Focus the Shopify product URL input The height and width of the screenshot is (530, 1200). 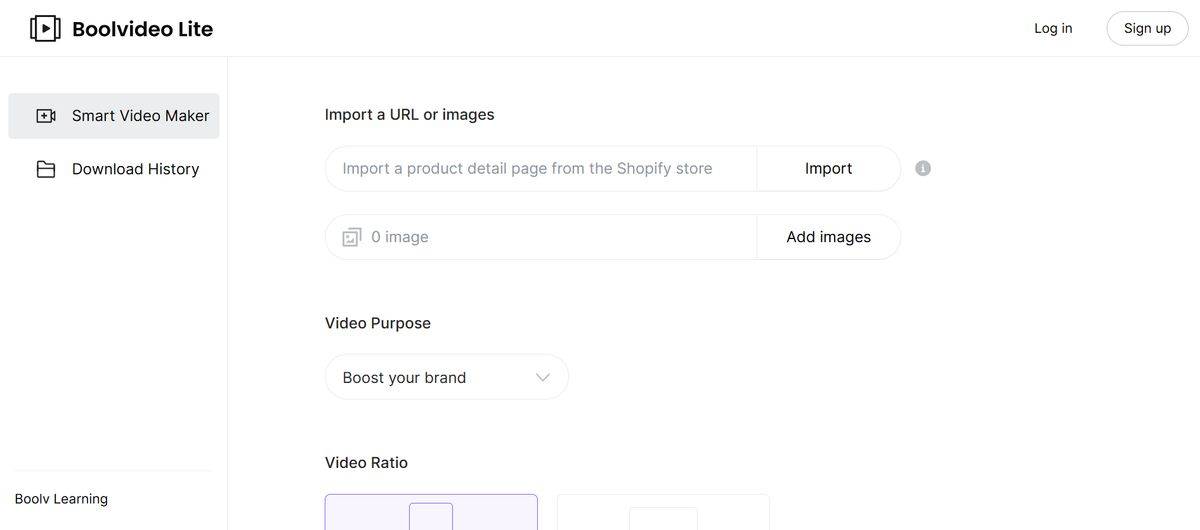click(540, 168)
